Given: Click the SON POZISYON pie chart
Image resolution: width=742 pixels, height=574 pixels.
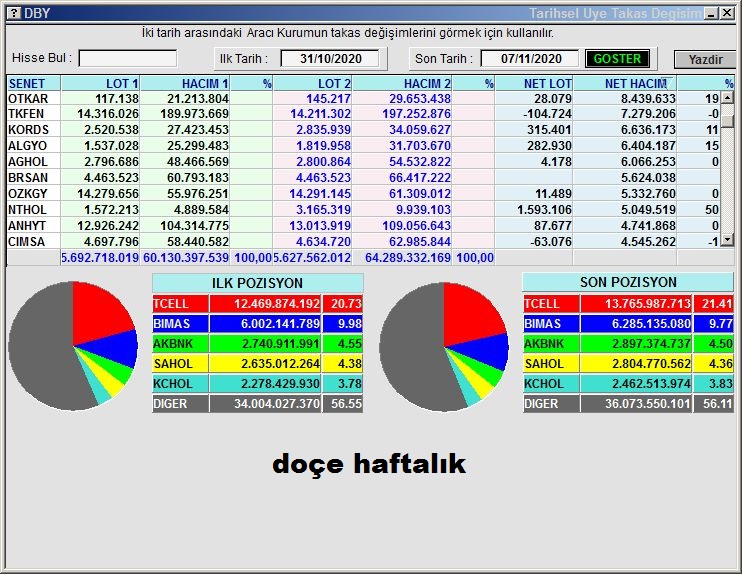Looking at the screenshot, I should 444,343.
